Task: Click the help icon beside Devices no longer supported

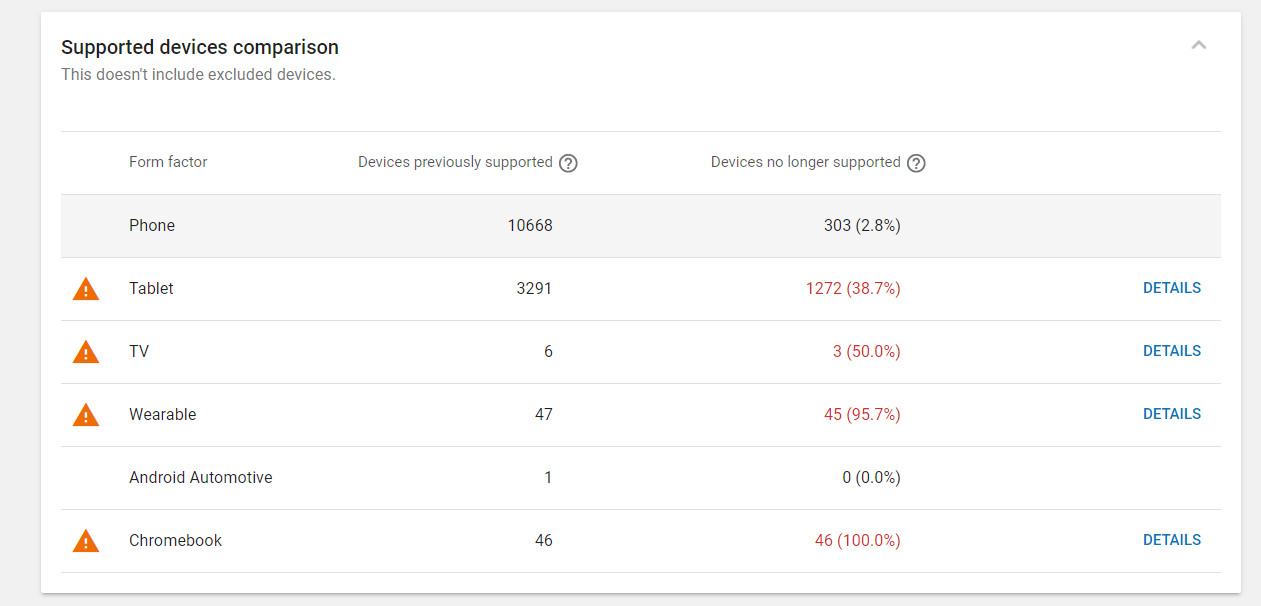Action: (916, 163)
